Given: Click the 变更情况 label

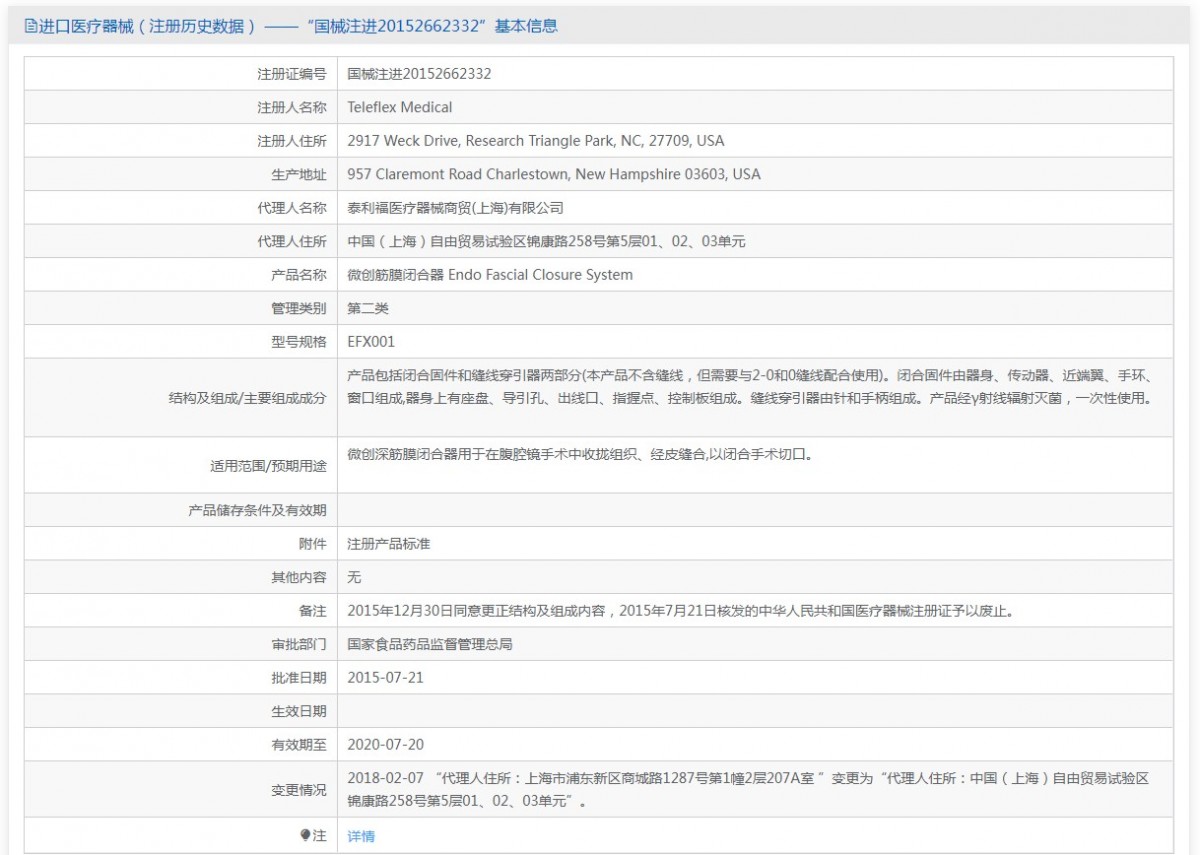Looking at the screenshot, I should (x=299, y=789).
